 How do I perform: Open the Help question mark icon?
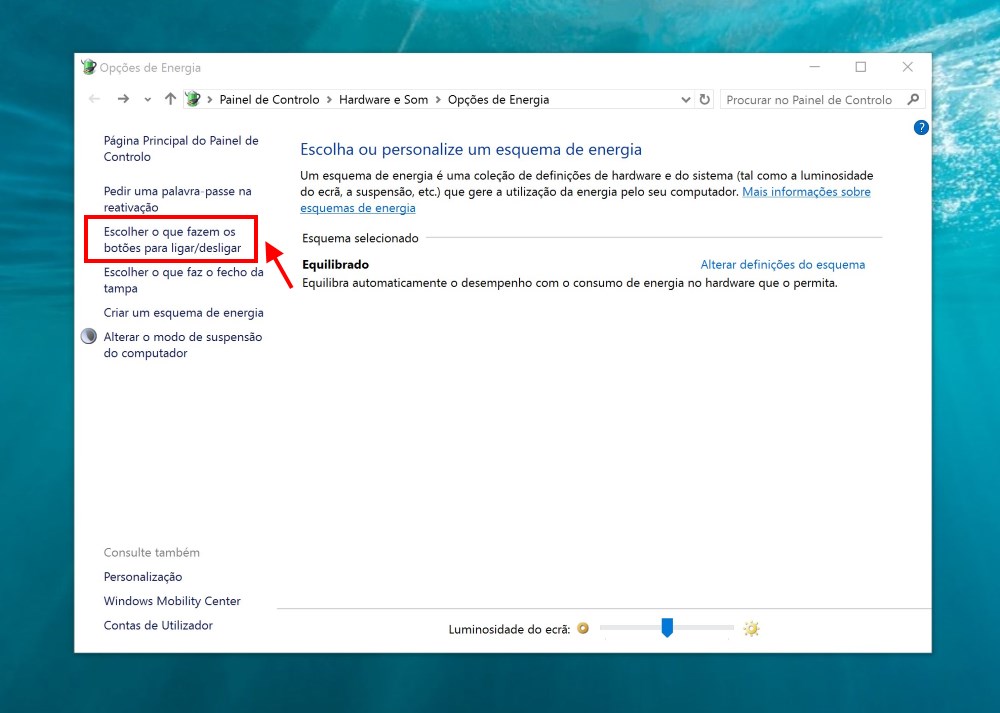click(x=920, y=127)
